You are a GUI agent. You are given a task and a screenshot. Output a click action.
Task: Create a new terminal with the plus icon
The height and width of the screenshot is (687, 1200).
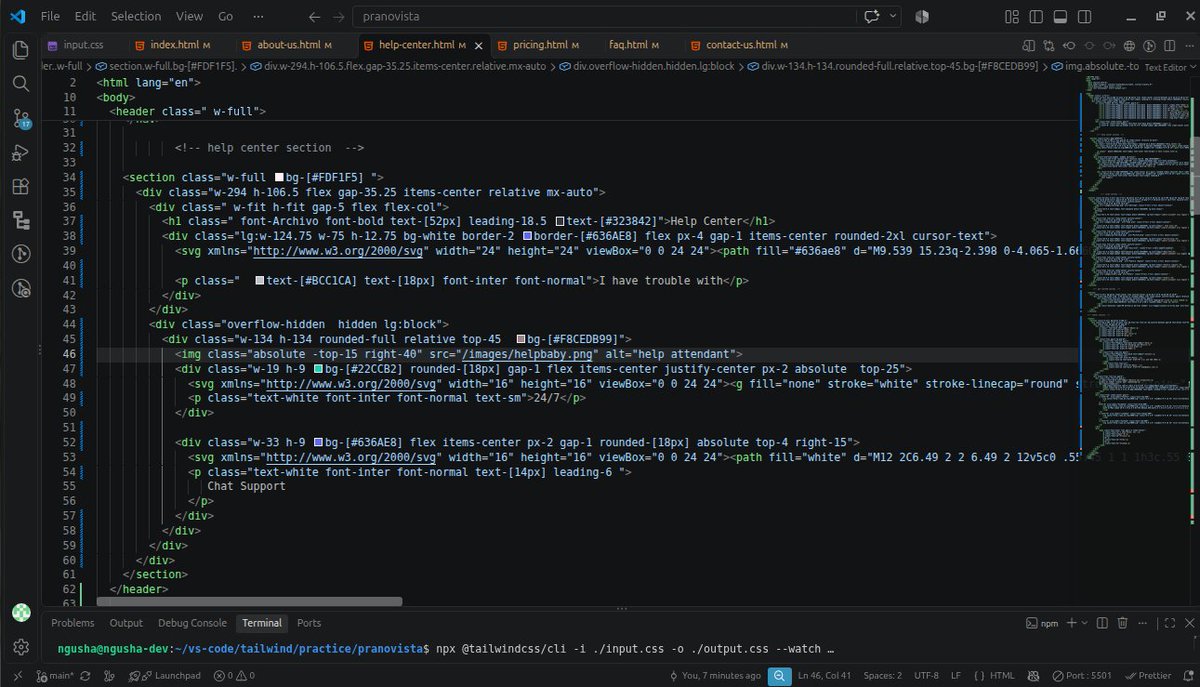click(x=1071, y=623)
